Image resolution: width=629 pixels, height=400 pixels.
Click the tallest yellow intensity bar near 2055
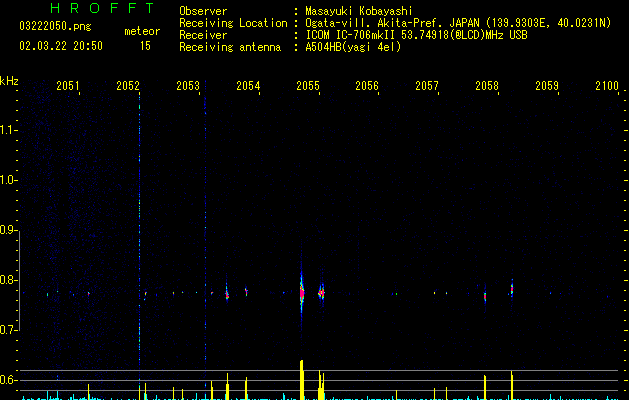[302, 380]
